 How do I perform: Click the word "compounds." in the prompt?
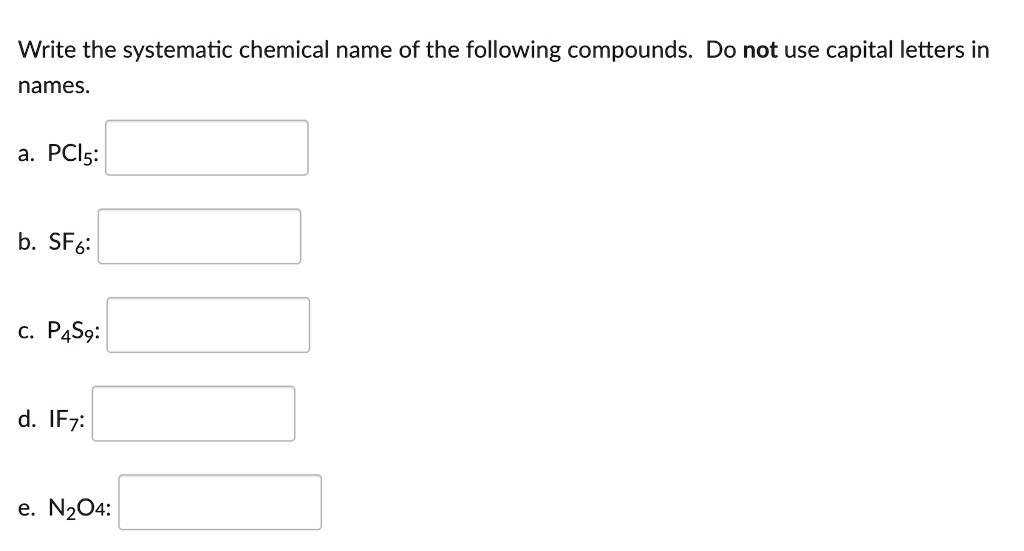629,50
